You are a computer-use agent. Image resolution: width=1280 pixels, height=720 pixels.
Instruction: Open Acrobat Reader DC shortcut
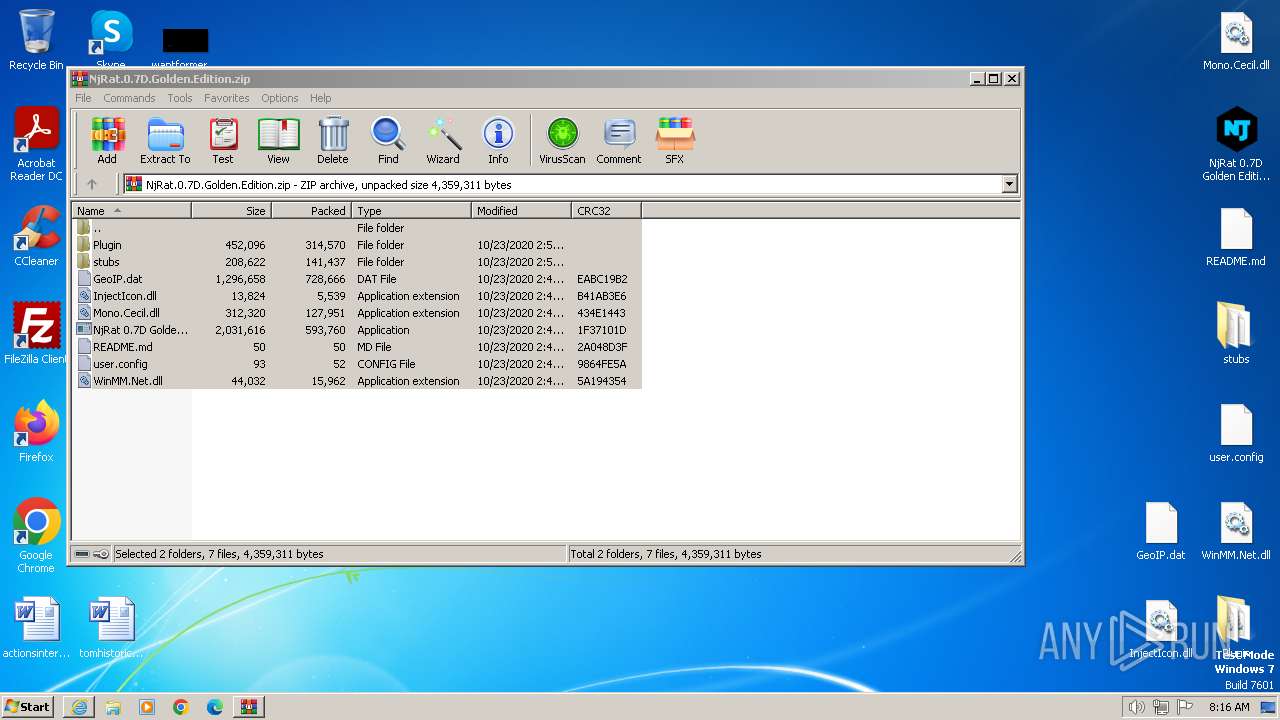click(36, 144)
